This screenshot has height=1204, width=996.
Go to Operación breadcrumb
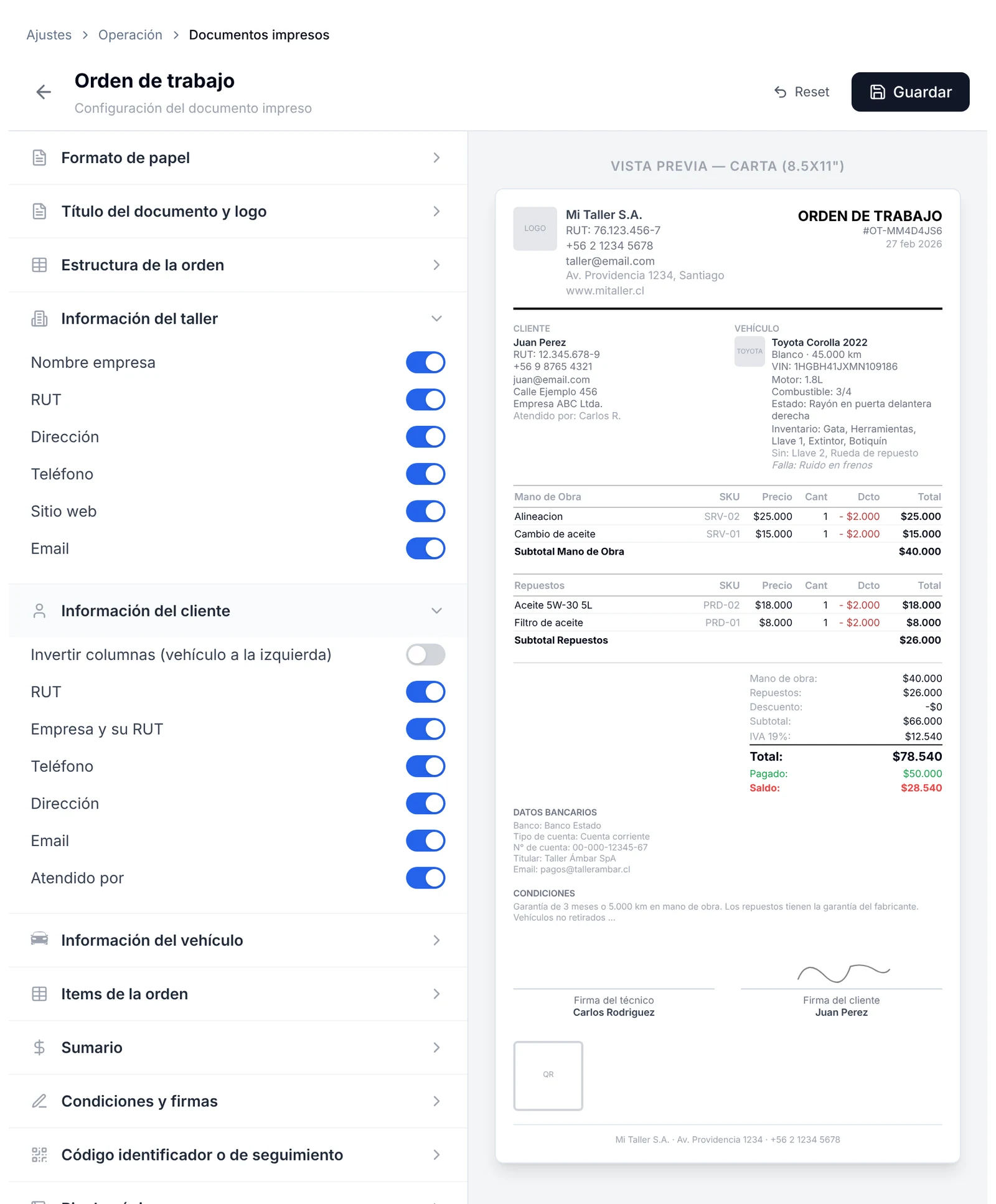tap(130, 35)
